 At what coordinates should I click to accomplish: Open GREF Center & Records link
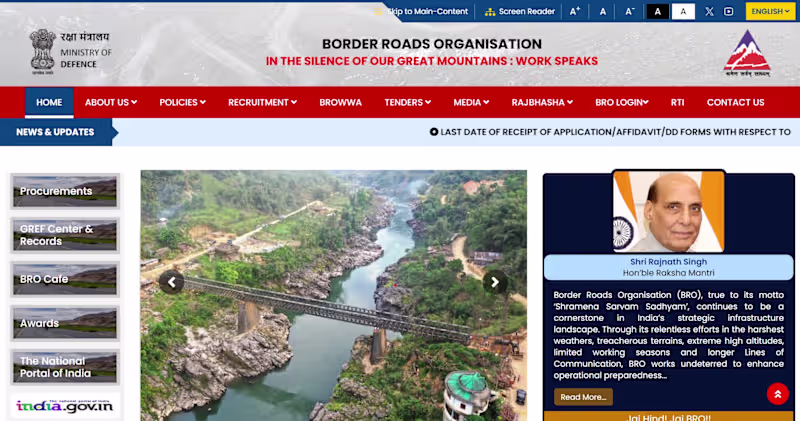click(x=65, y=235)
